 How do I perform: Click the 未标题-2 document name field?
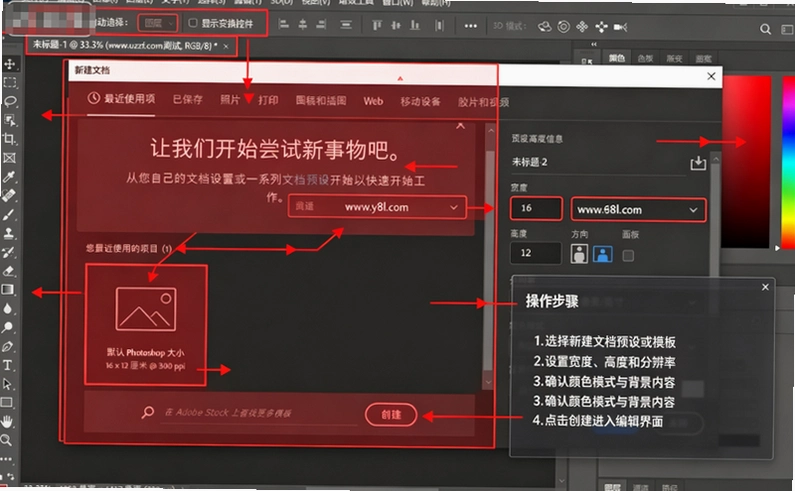point(598,162)
